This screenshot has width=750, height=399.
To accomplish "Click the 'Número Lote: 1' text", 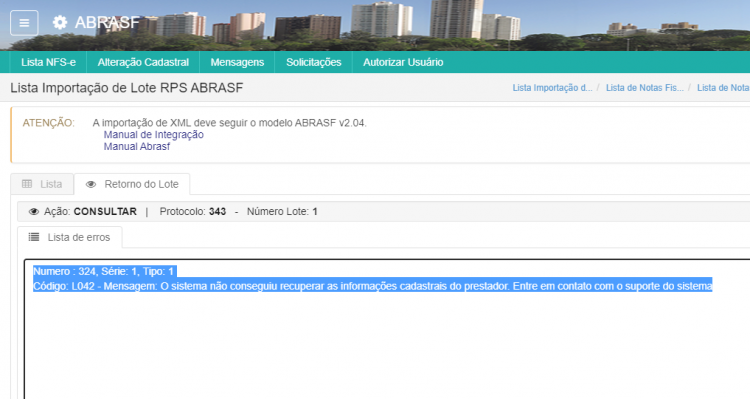I will click(x=282, y=211).
